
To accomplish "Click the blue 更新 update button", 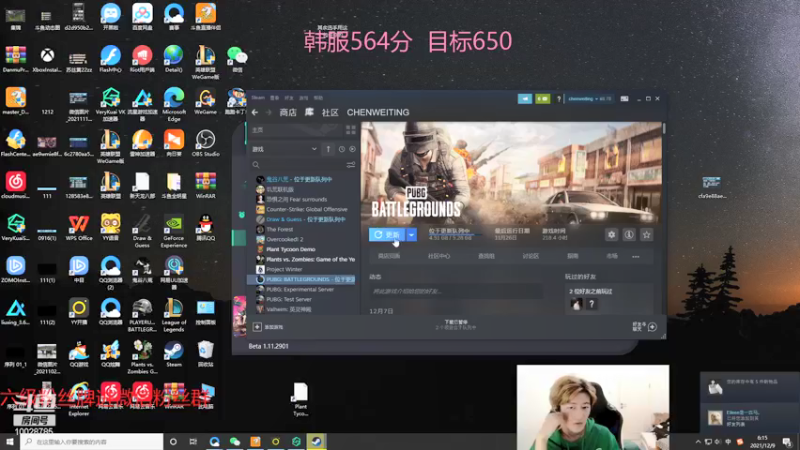I will [387, 235].
